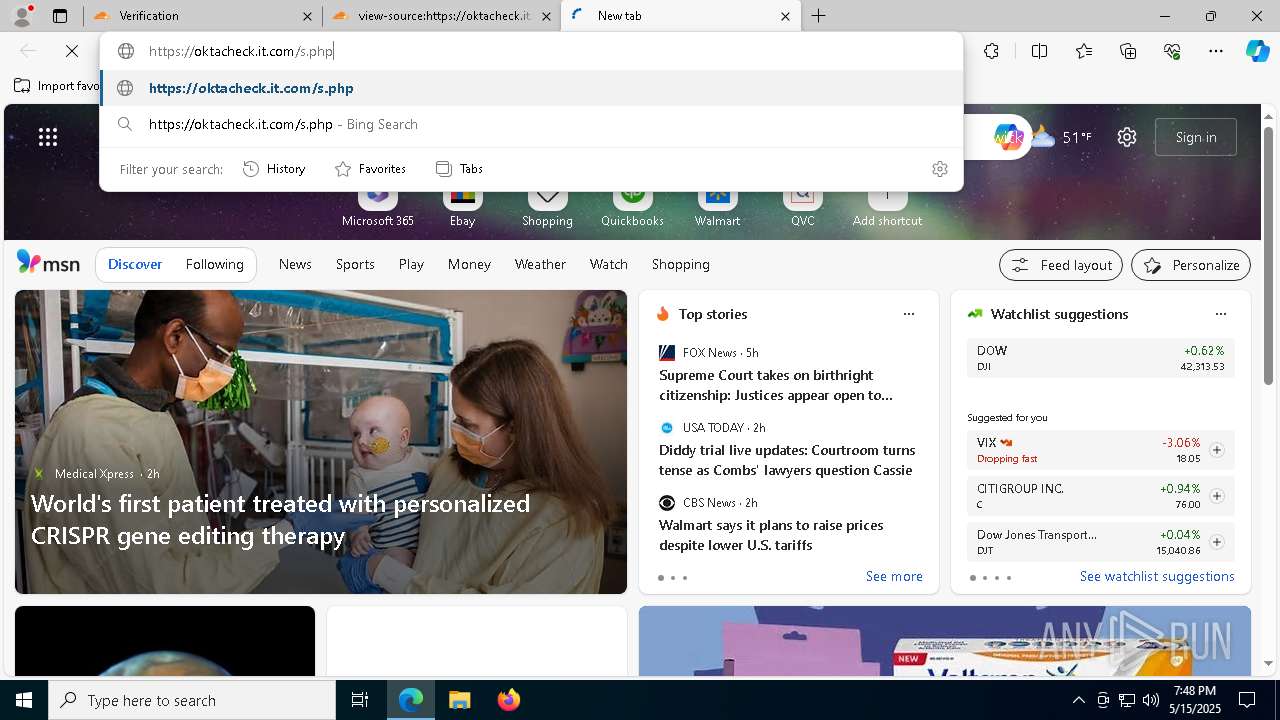Screen dimensions: 1280x720
Task: Switch to the view-source oktacheck tab
Action: 442,16
